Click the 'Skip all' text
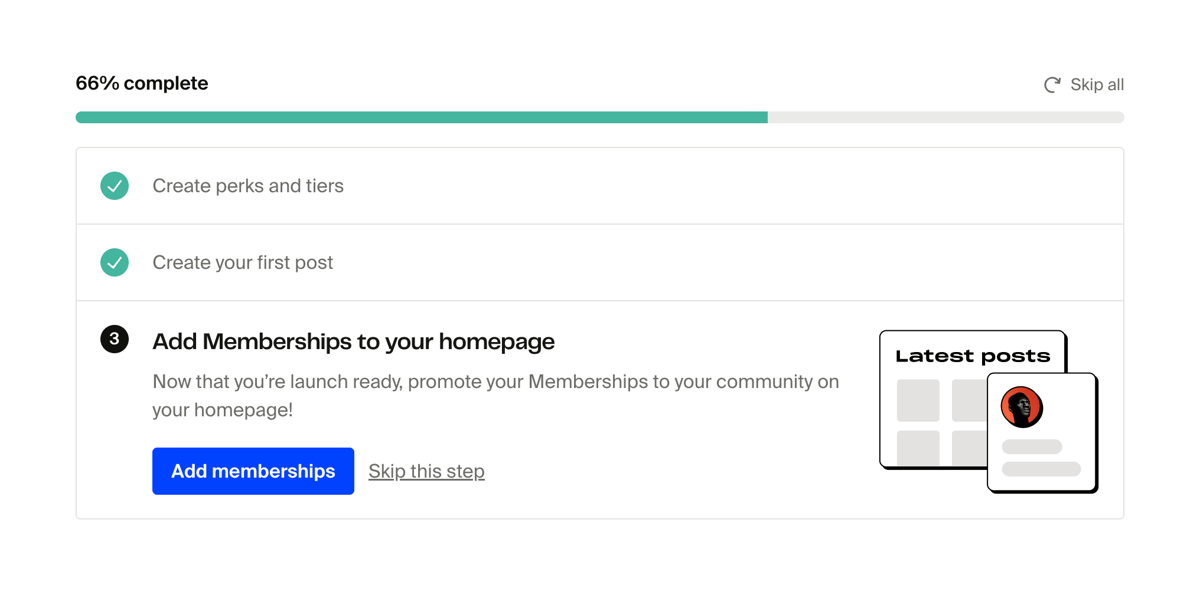 point(1097,85)
